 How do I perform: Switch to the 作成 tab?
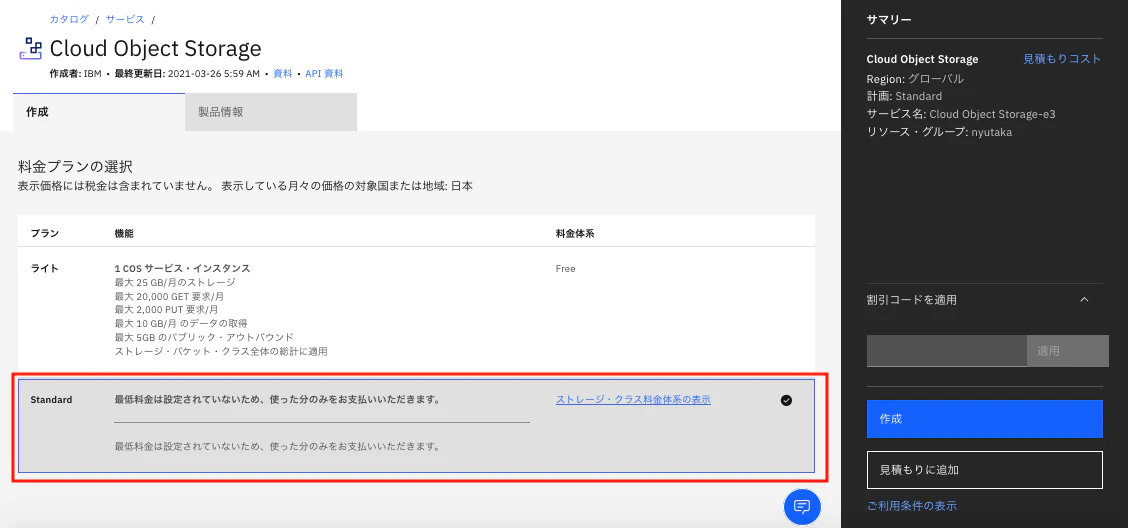[99, 112]
